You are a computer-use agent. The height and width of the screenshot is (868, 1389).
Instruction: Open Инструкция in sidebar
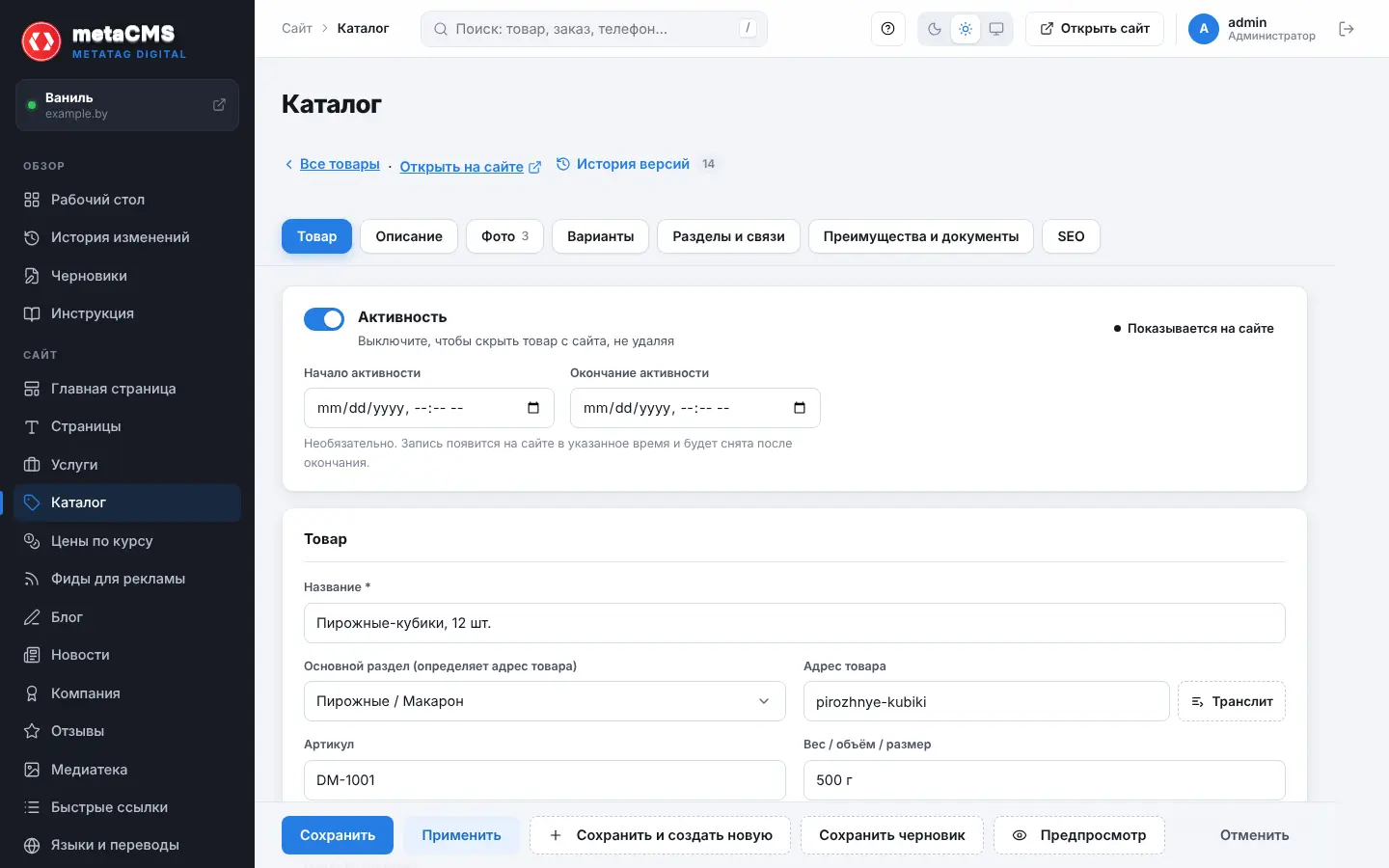click(x=127, y=313)
